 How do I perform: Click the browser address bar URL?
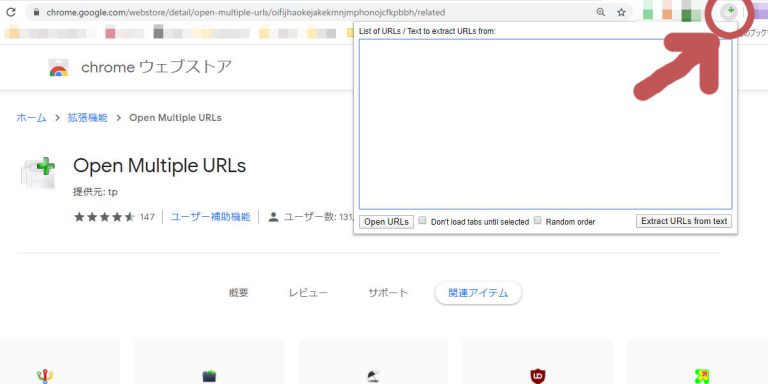(x=246, y=12)
